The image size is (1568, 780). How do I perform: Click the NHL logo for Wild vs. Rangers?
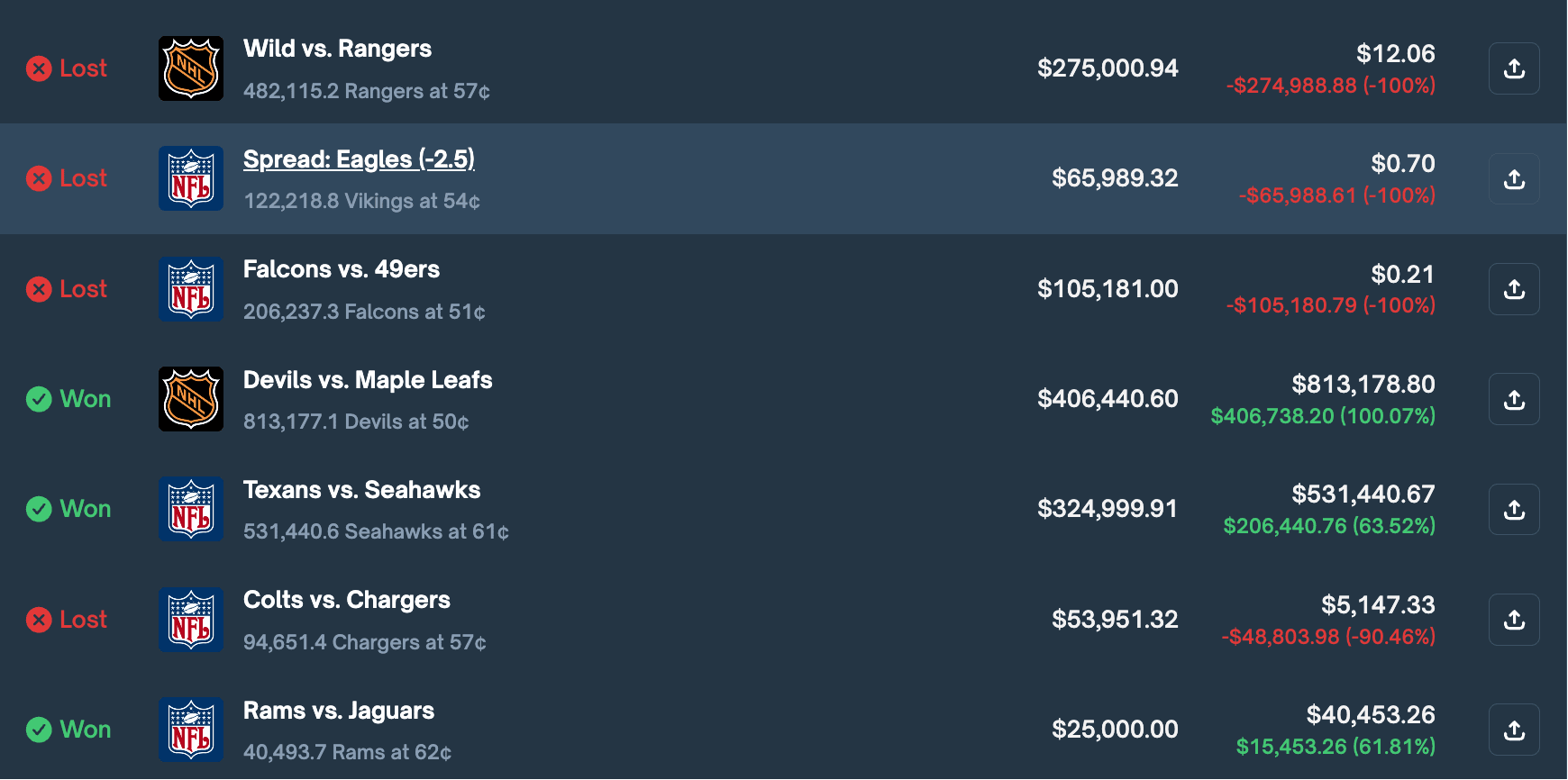coord(191,68)
